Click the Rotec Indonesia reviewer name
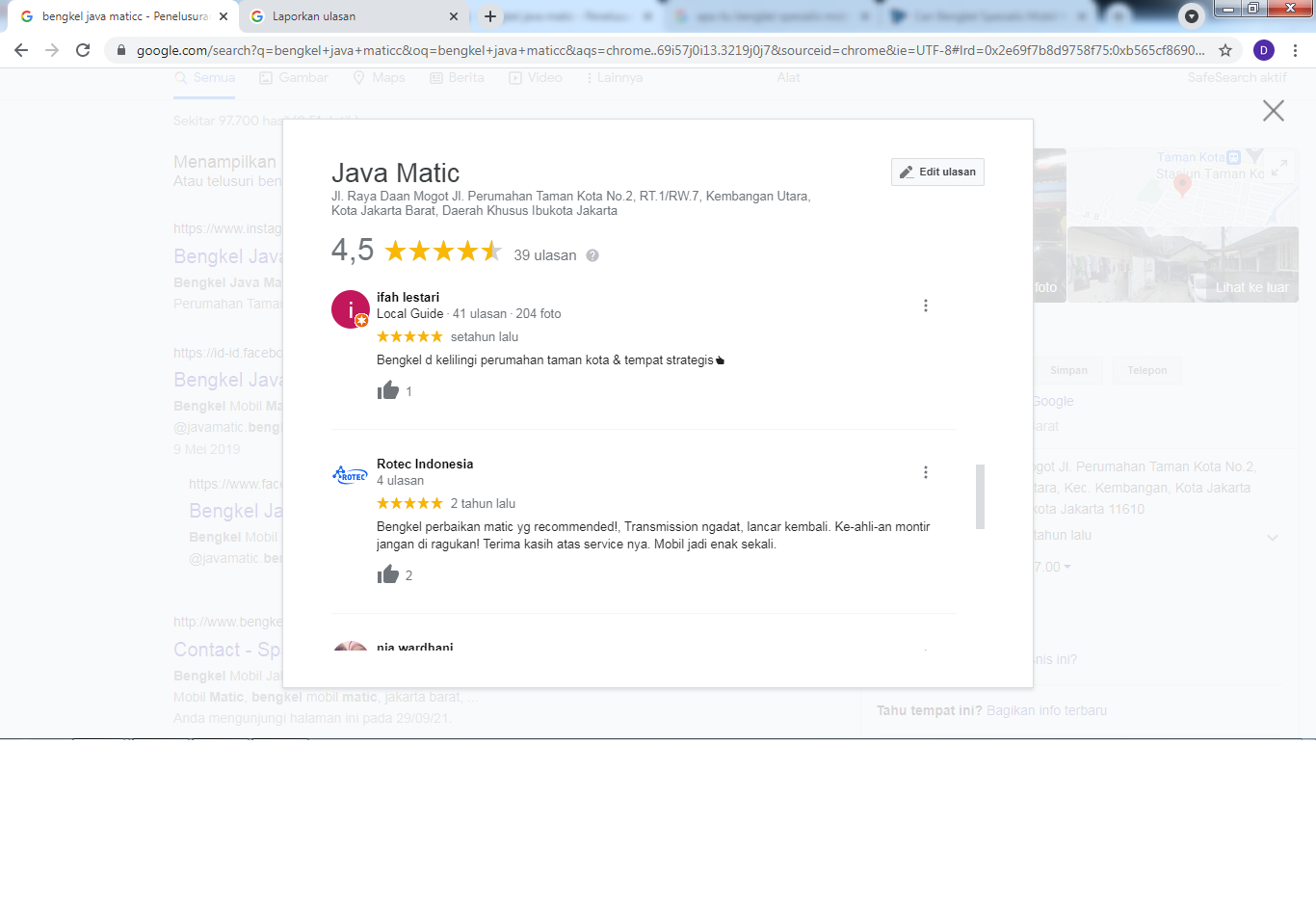1316x904 pixels. pos(425,464)
